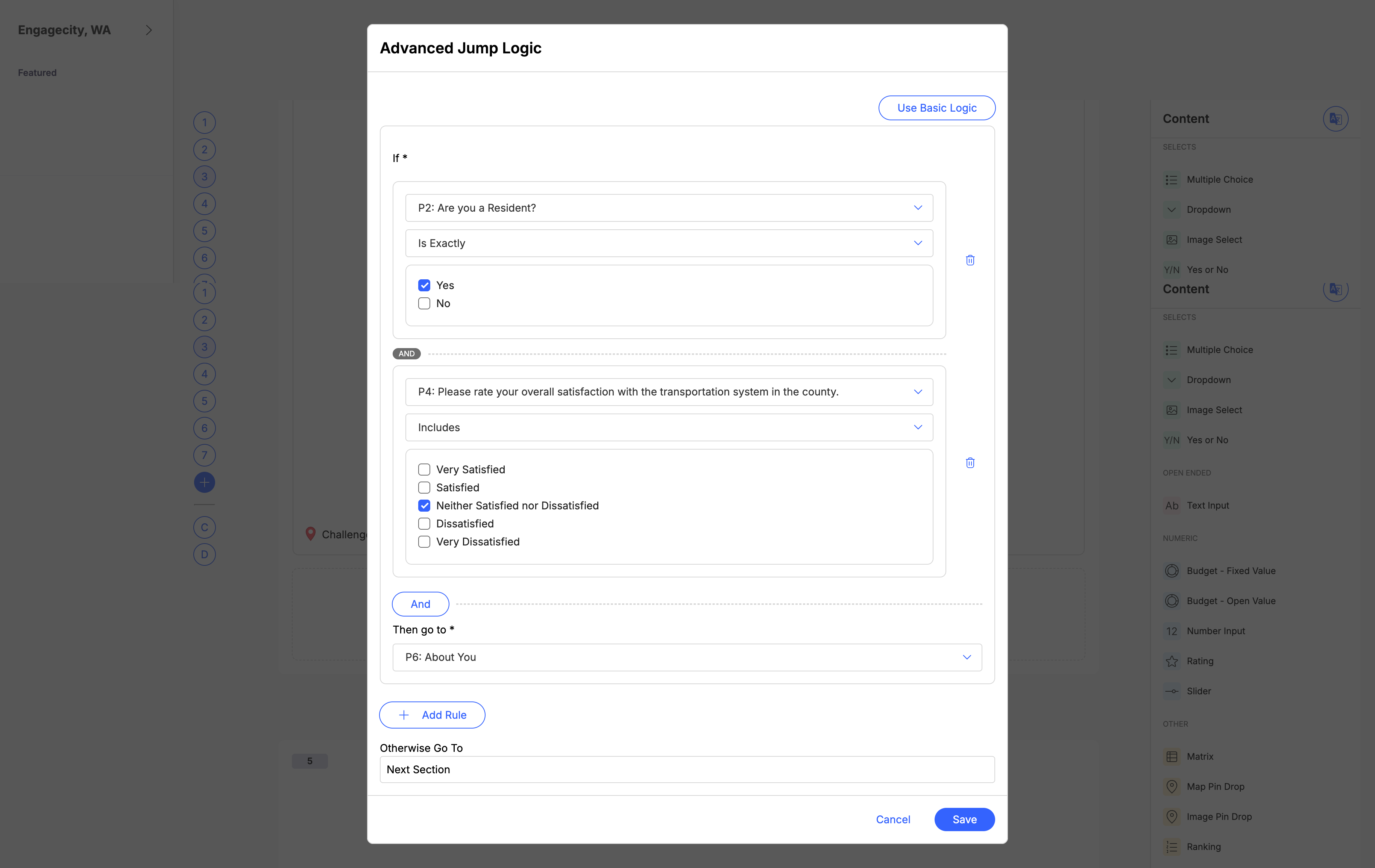
Task: Delete the P2 resident condition with its trash icon
Action: (970, 260)
